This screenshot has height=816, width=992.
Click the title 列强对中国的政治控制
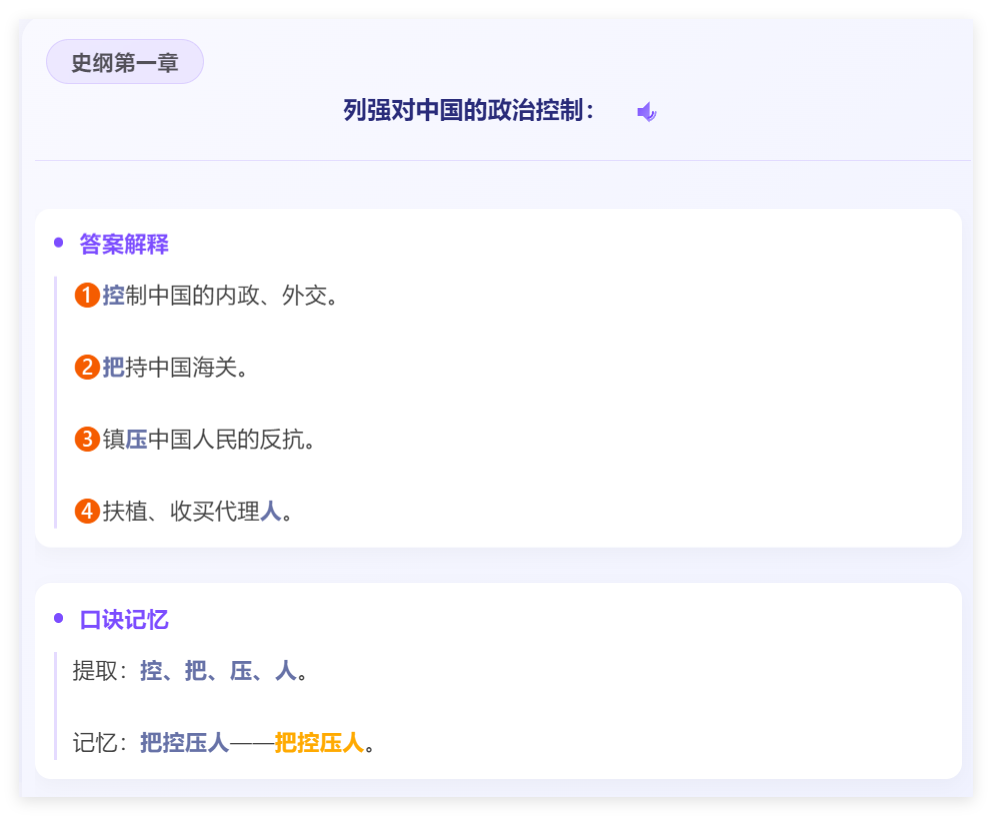click(469, 110)
